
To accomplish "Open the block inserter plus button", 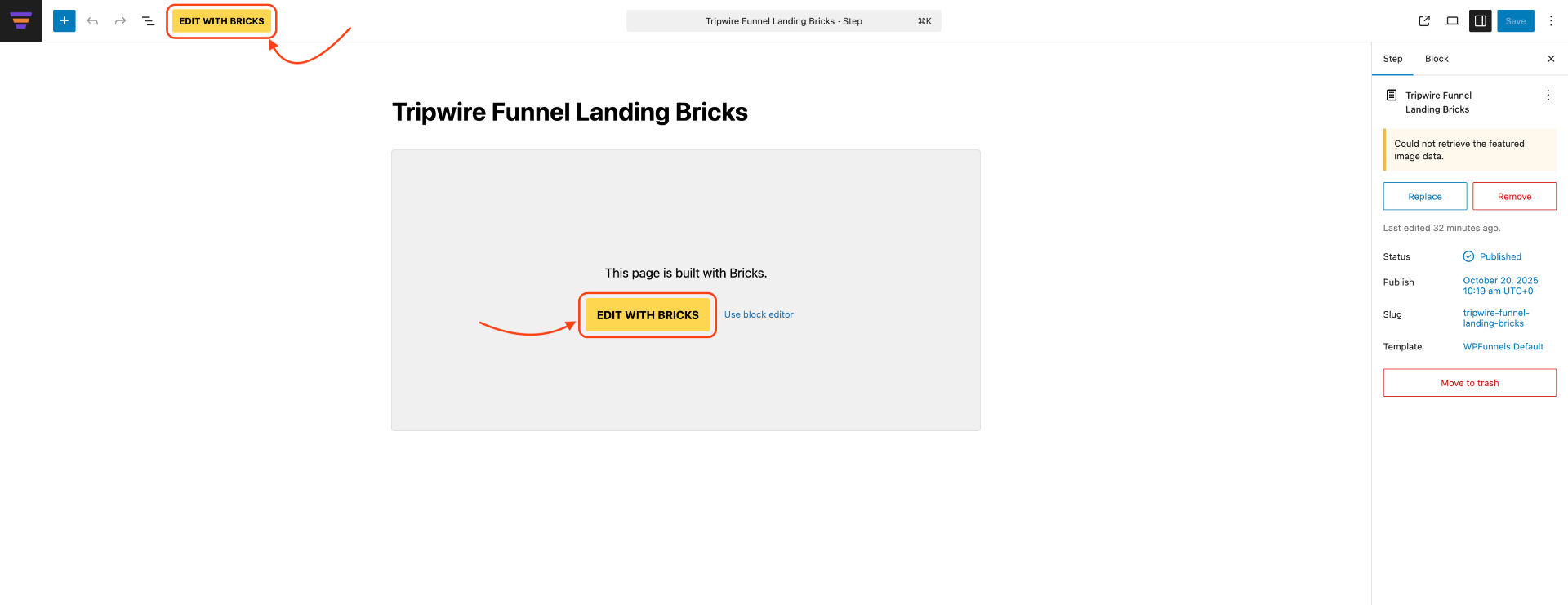I will (x=64, y=21).
